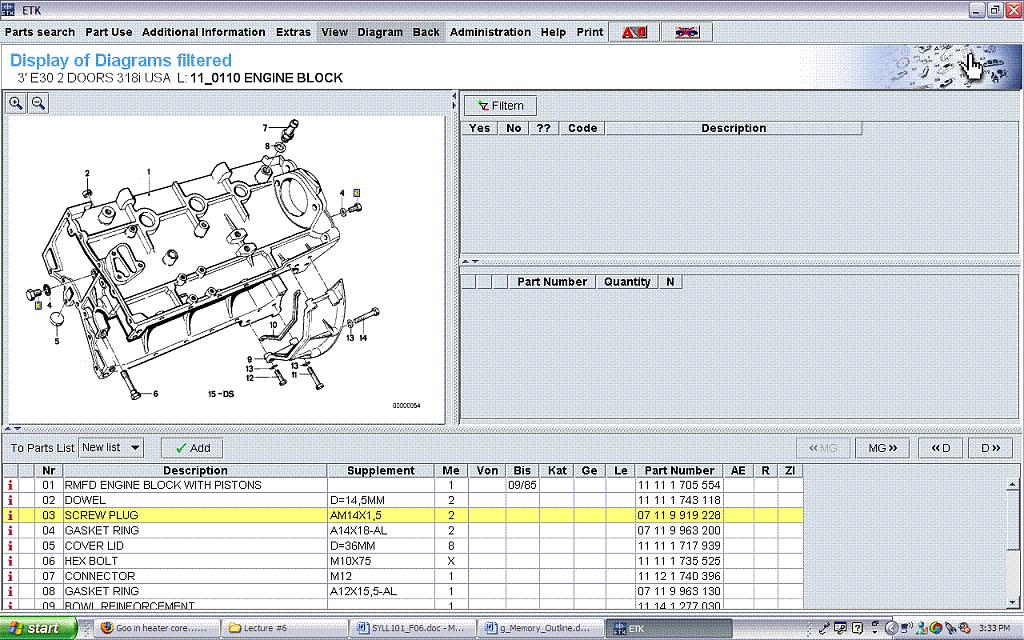Click info icon for HEX BOLT row
This screenshot has width=1024, height=640.
point(11,561)
